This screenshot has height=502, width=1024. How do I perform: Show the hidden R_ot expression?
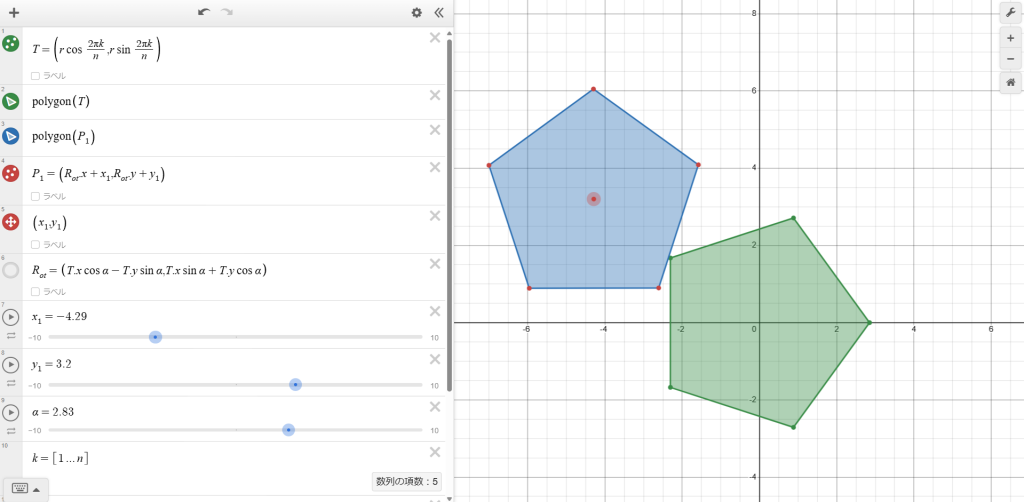[x=11, y=270]
